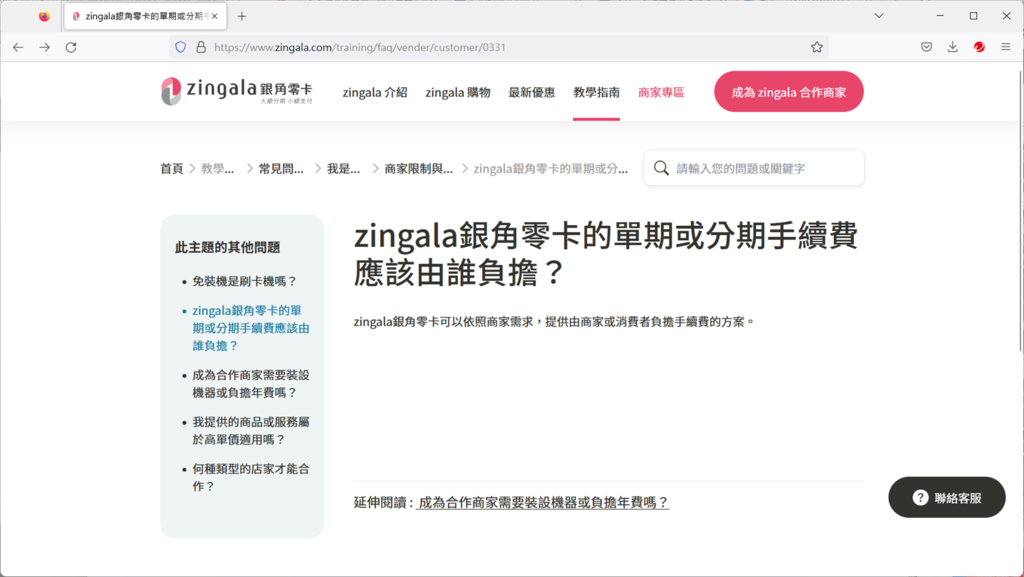The height and width of the screenshot is (577, 1024).
Task: Click the zingala 銀角零卡 logo
Action: point(237,91)
